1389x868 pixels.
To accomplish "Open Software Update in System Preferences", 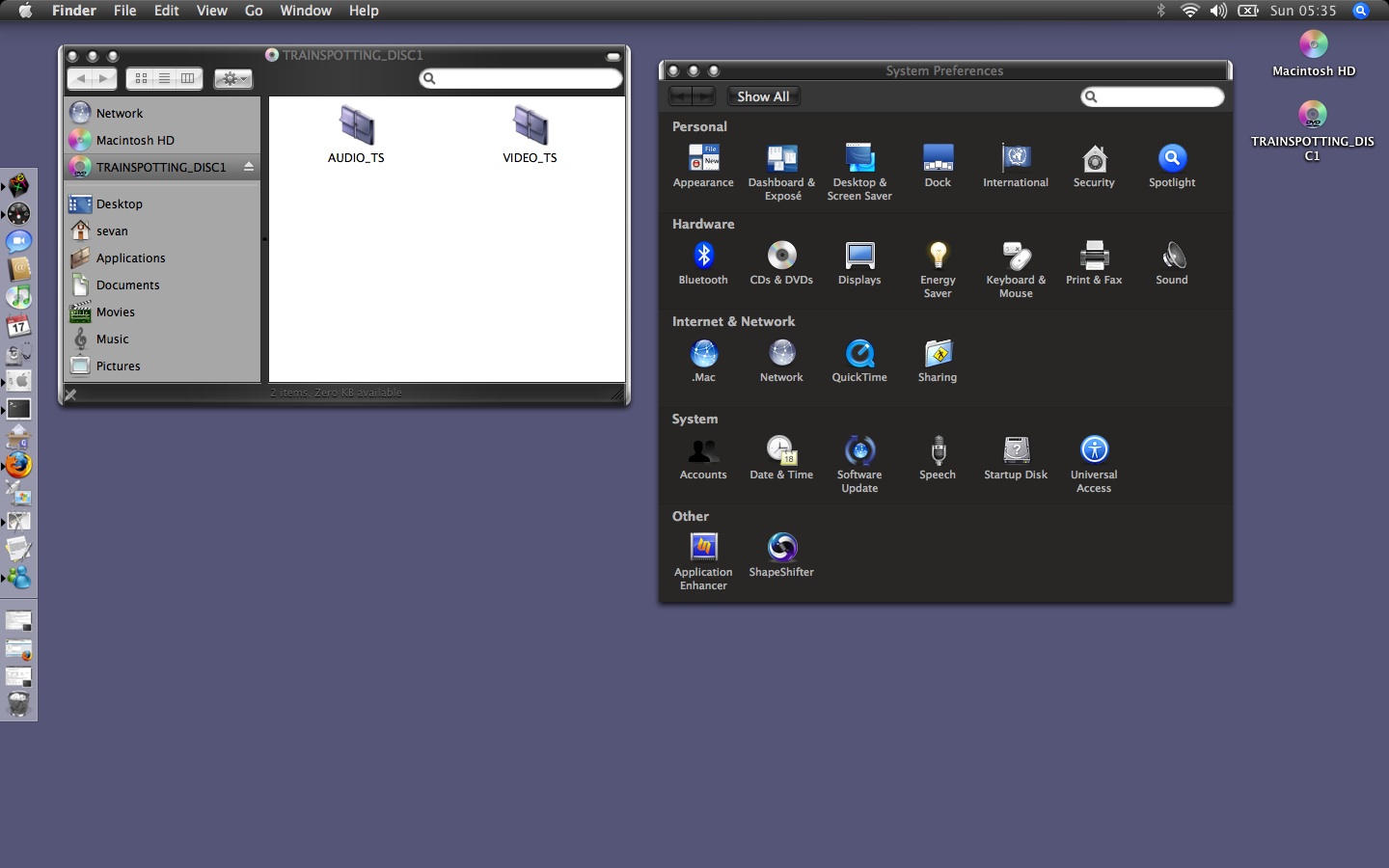I will pyautogui.click(x=859, y=451).
